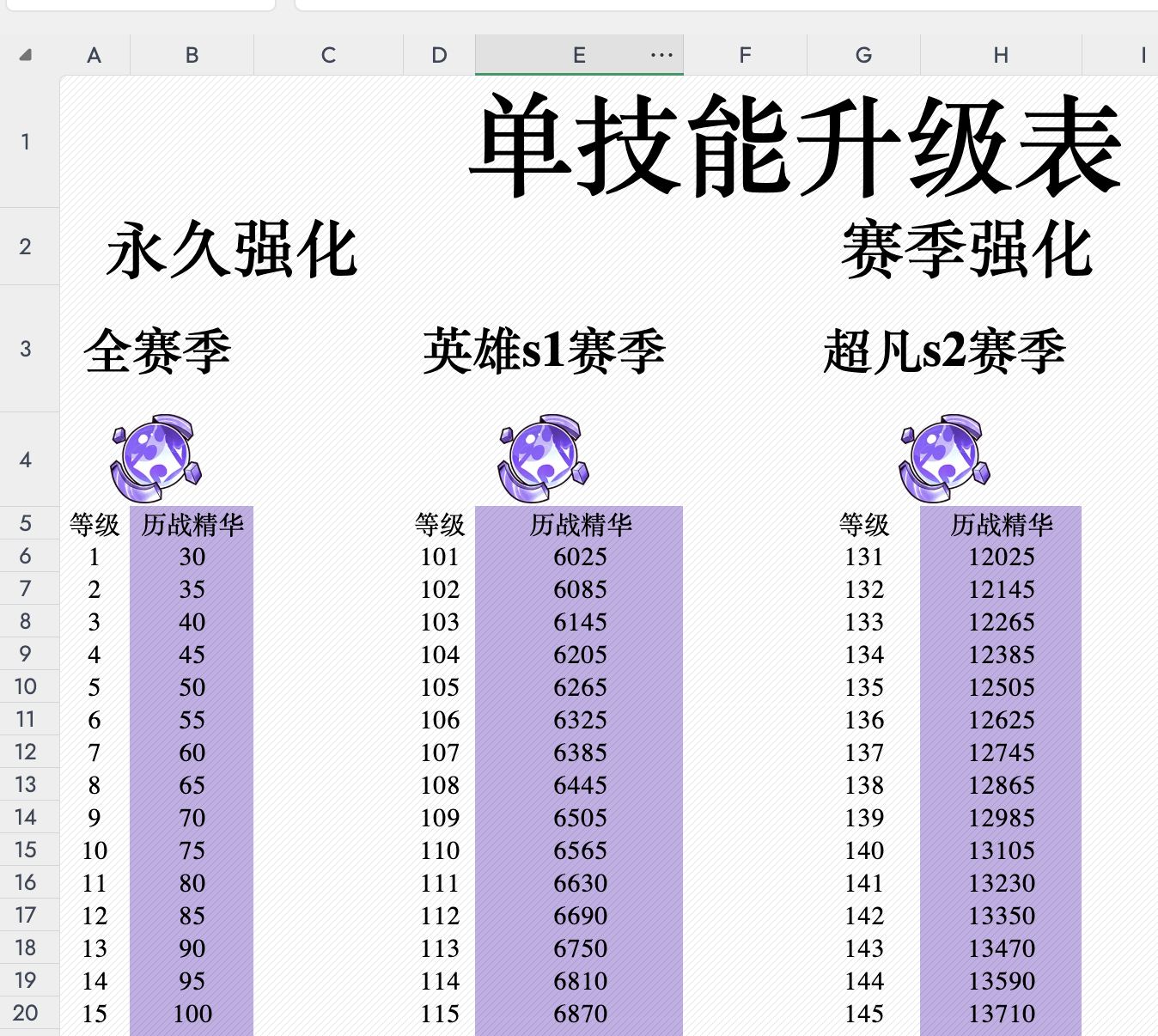Select column A header
The image size is (1158, 1036).
tap(94, 55)
